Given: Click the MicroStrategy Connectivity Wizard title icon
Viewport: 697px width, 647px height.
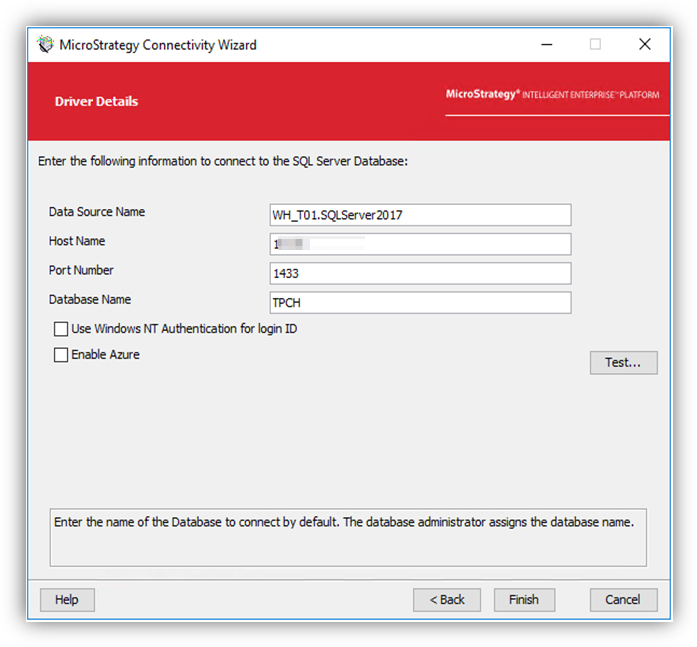Looking at the screenshot, I should (45, 44).
